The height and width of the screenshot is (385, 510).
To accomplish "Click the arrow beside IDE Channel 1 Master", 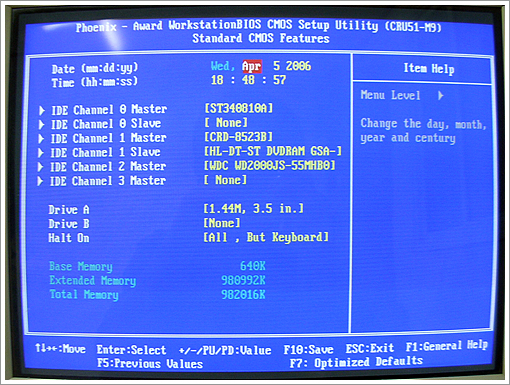I will click(41, 139).
